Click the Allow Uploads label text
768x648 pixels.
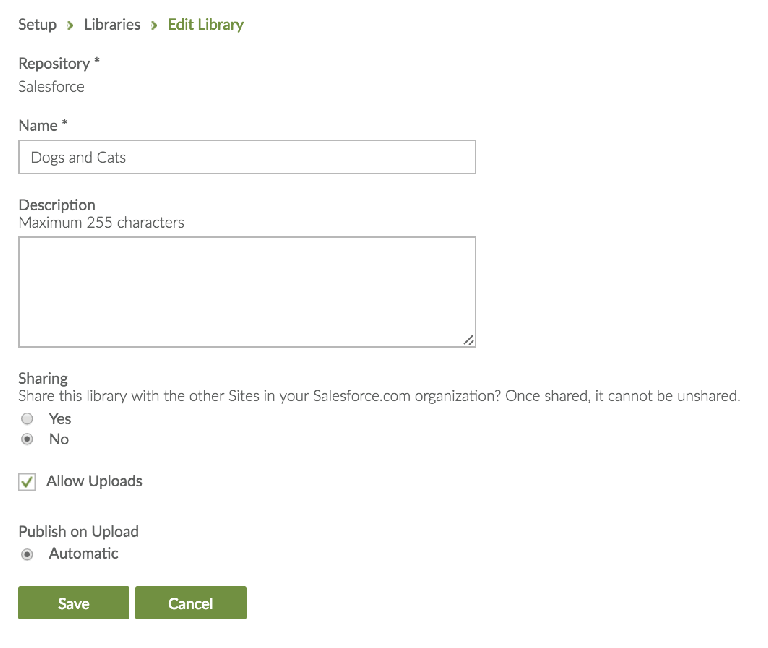94,481
